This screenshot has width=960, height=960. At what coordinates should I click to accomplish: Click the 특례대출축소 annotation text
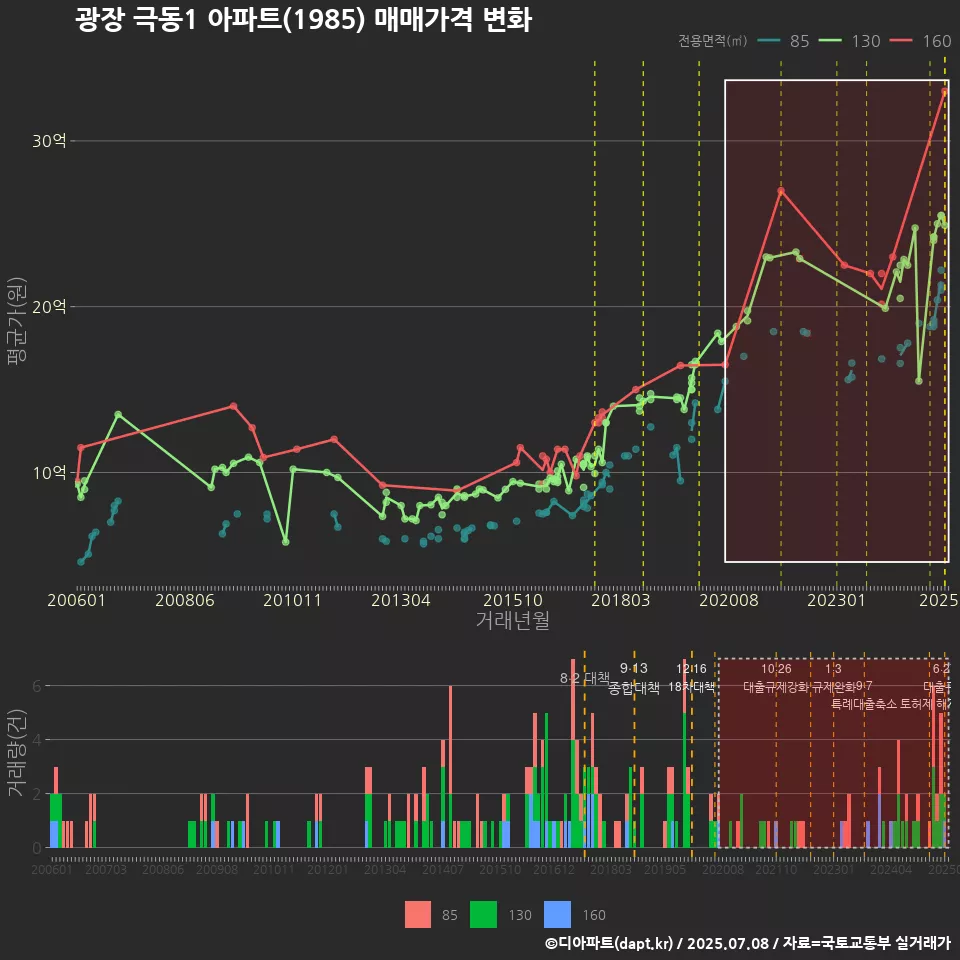[x=865, y=704]
